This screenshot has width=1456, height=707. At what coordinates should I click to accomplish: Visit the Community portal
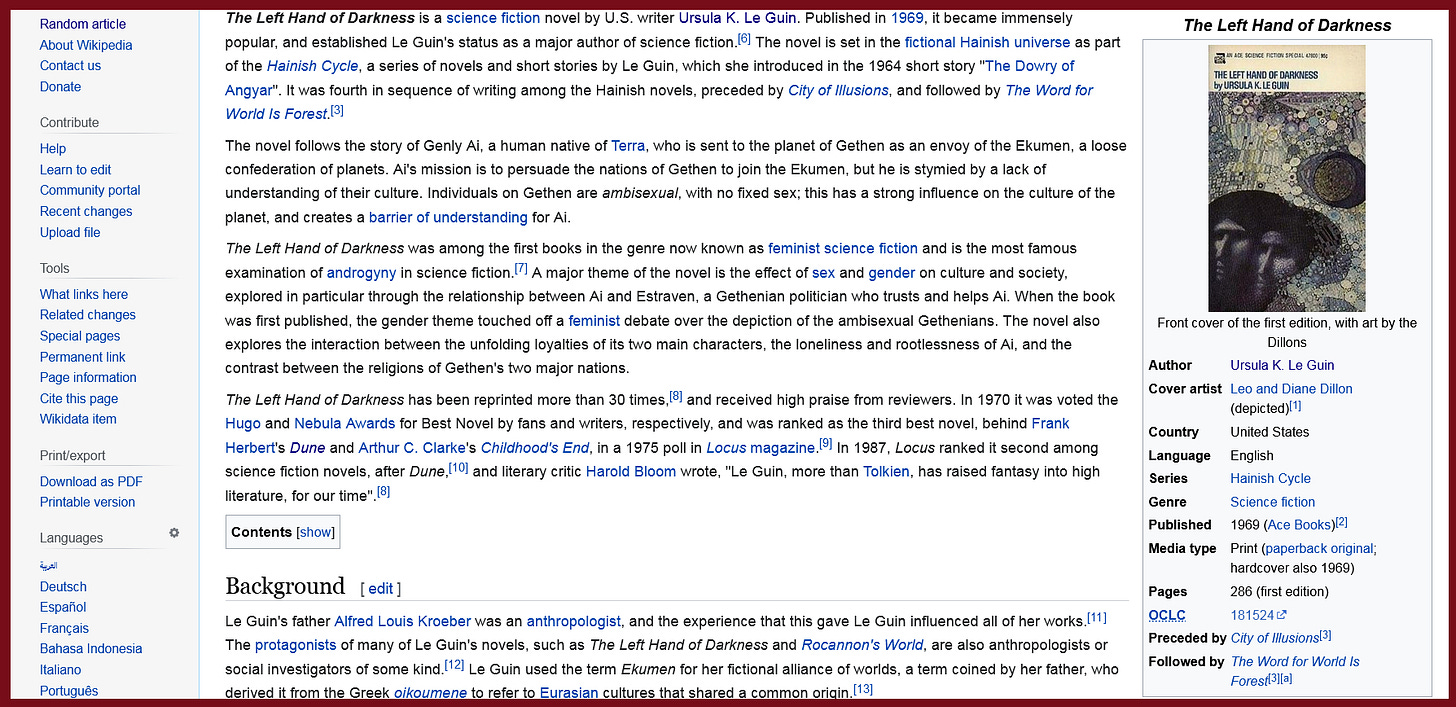tap(90, 190)
